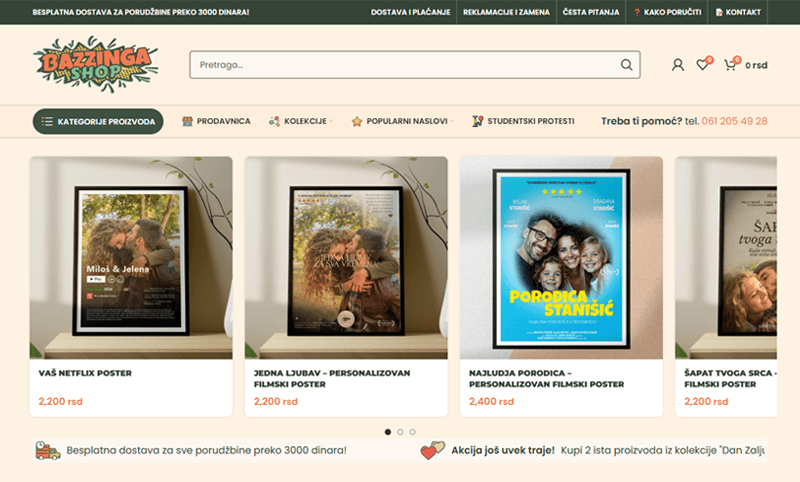Open Jedna ljubav personalizovan filmski poster title
Image resolution: width=800 pixels, height=482 pixels.
pyautogui.click(x=332, y=378)
